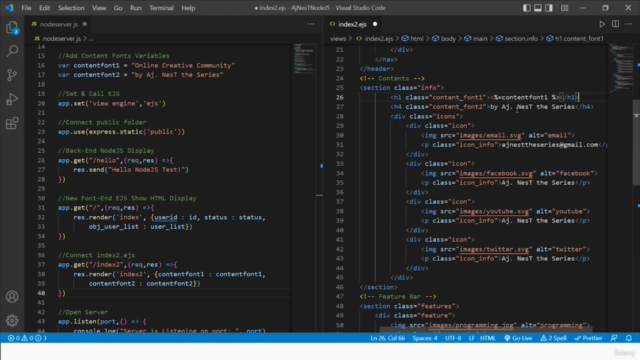Open more actions for the left editor group
Screen dimensions: 640x360
coord(311,24)
